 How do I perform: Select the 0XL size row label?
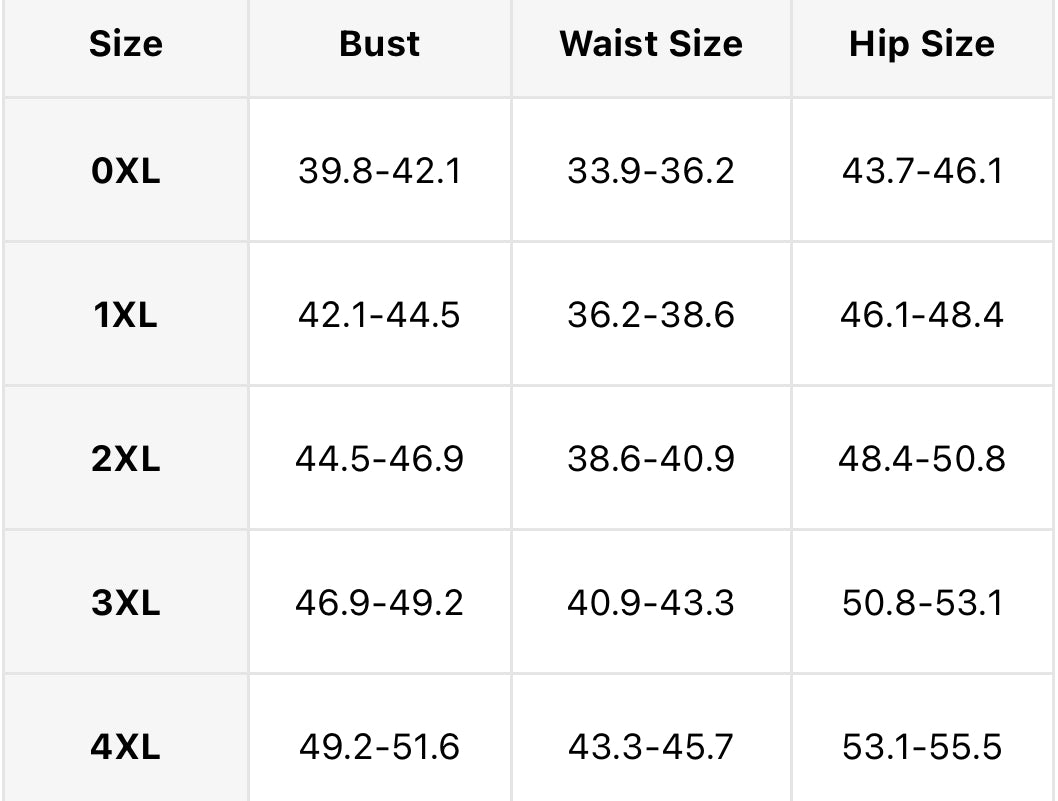click(x=126, y=171)
